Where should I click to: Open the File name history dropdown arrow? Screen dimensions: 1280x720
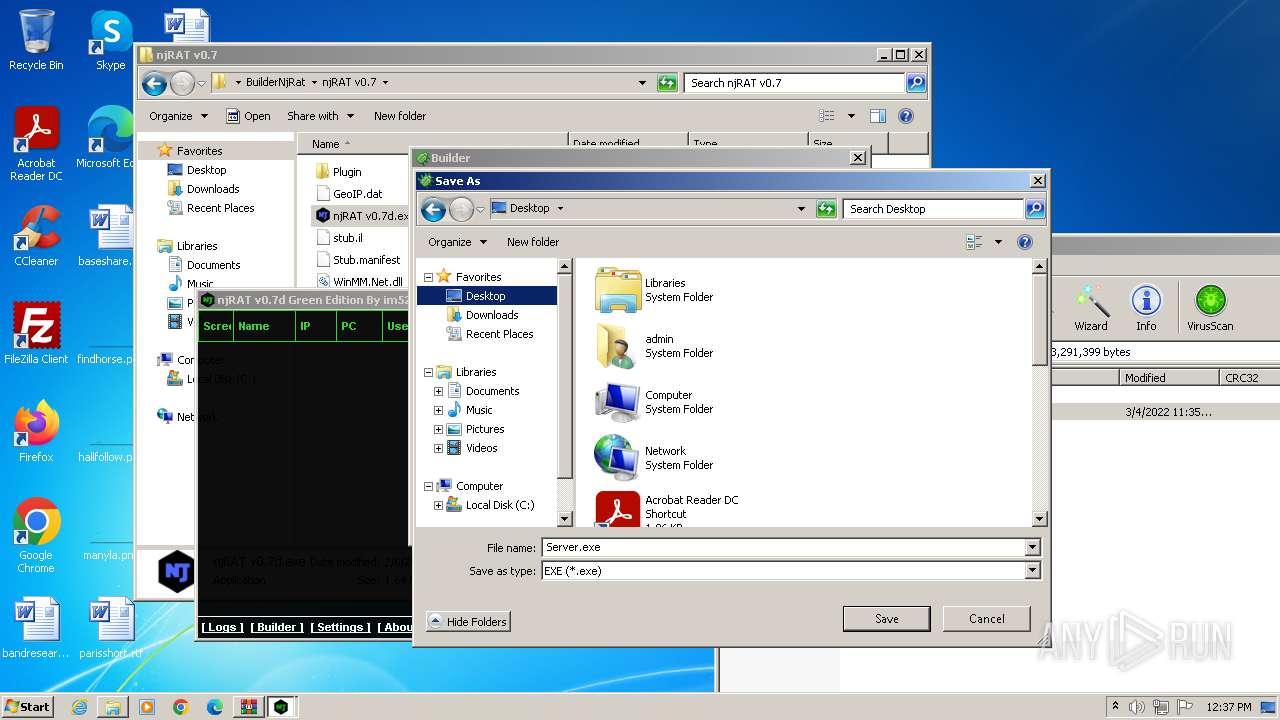1032,547
